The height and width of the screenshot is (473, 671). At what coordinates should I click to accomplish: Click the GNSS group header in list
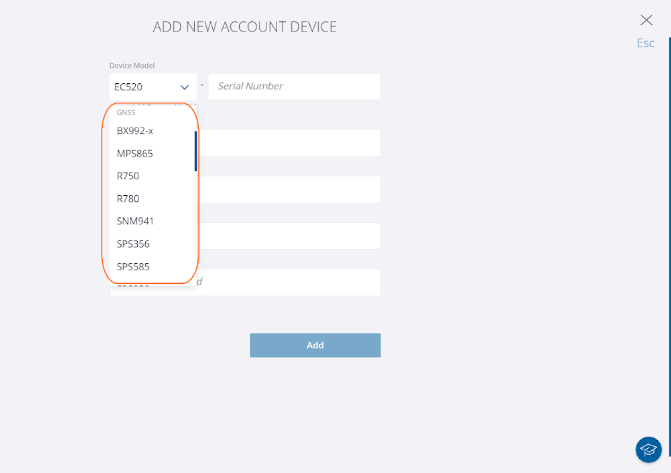click(x=126, y=112)
